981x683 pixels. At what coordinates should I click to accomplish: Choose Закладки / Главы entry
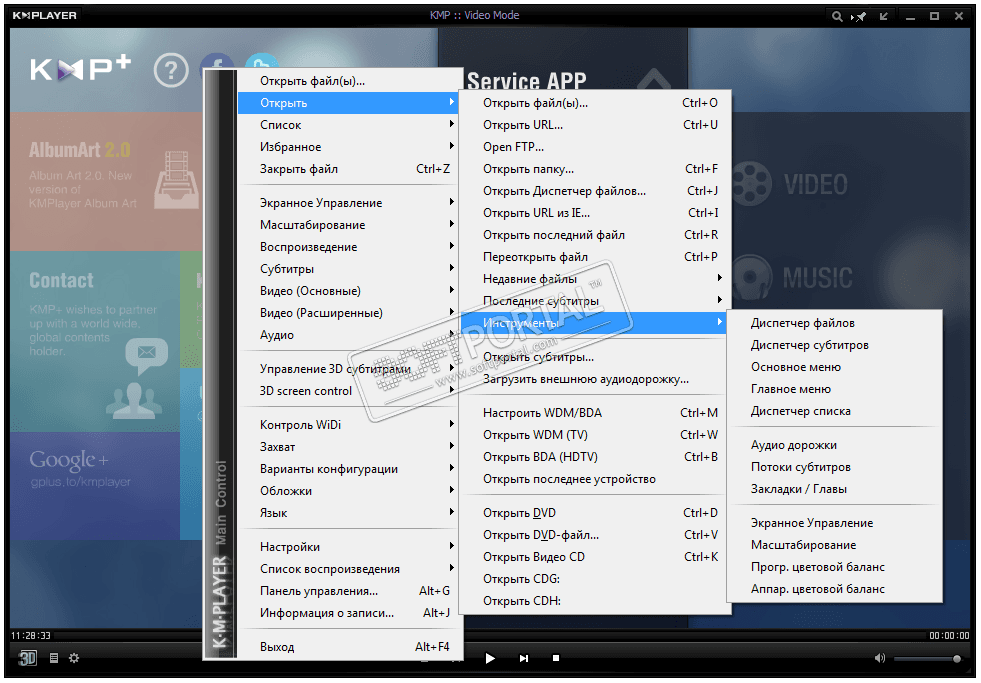pos(835,489)
